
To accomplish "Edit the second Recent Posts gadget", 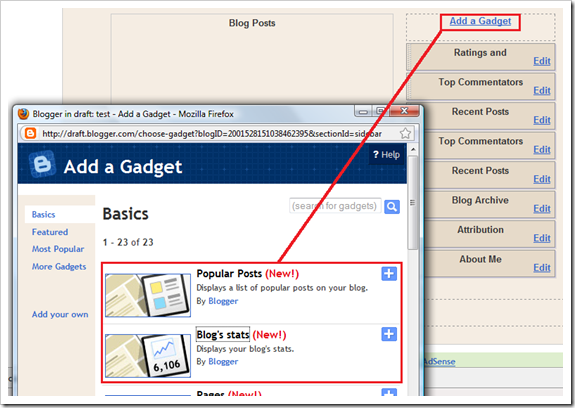I will click(542, 179).
